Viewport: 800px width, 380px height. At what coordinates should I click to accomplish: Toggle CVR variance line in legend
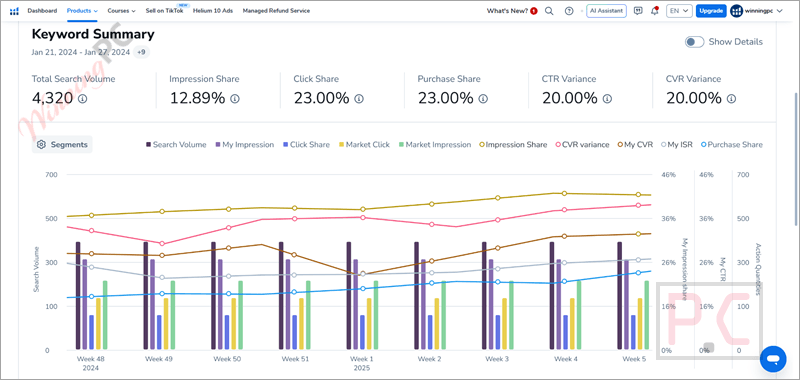(582, 145)
